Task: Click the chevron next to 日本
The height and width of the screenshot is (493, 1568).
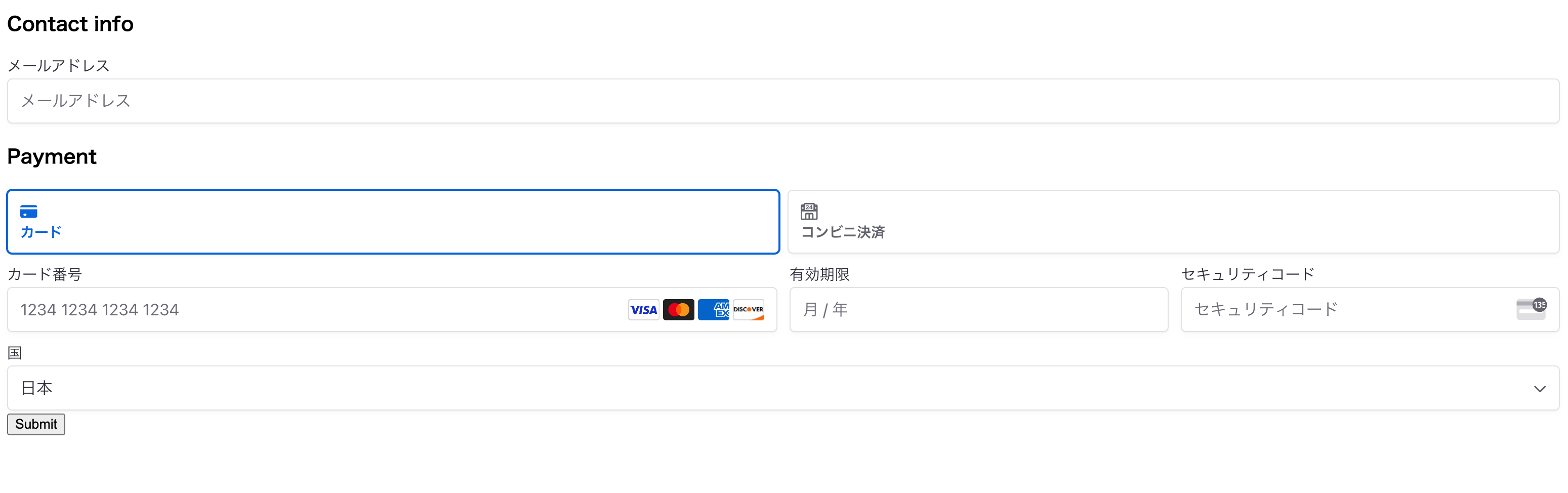Action: coord(1541,388)
